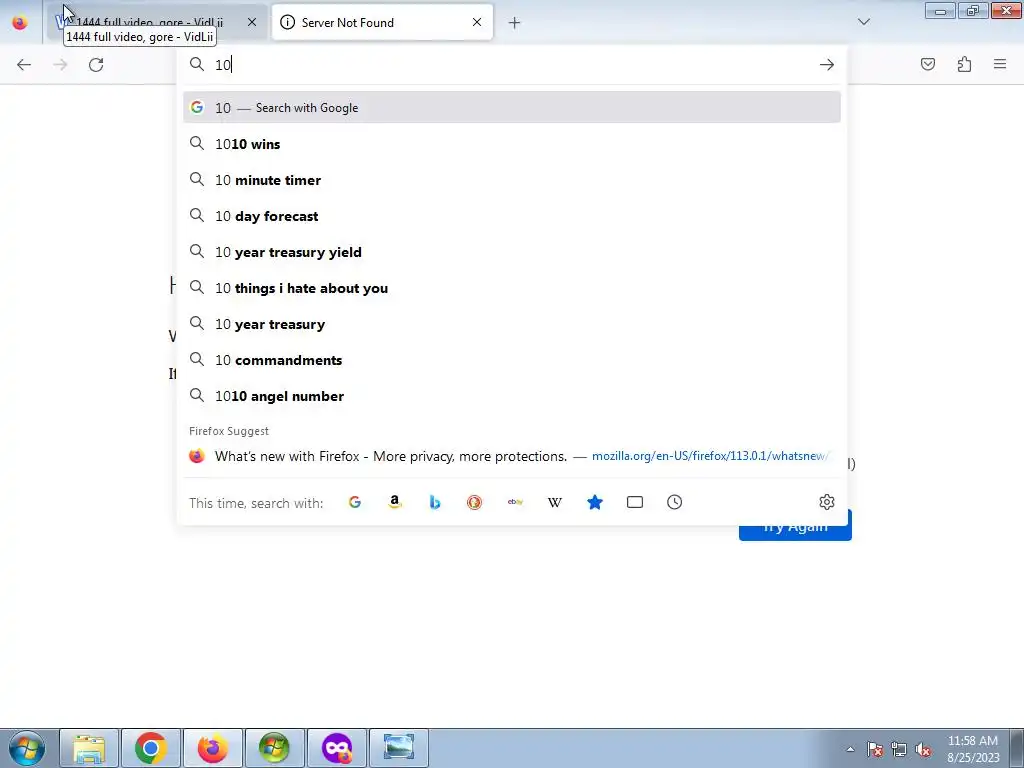Open the Extensions puzzle icon
This screenshot has height=768, width=1024.
click(964, 64)
